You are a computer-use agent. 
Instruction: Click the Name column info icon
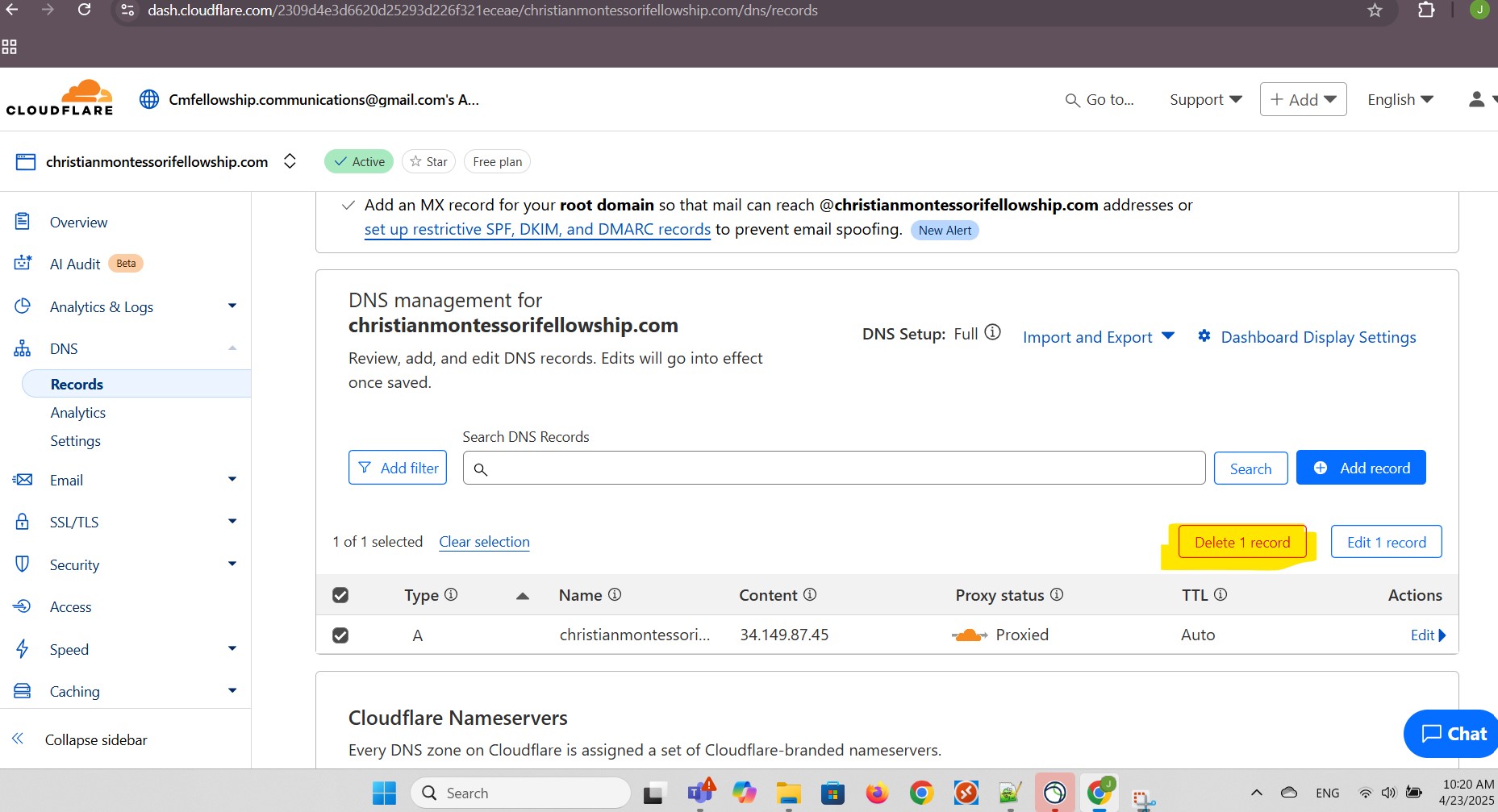(615, 594)
